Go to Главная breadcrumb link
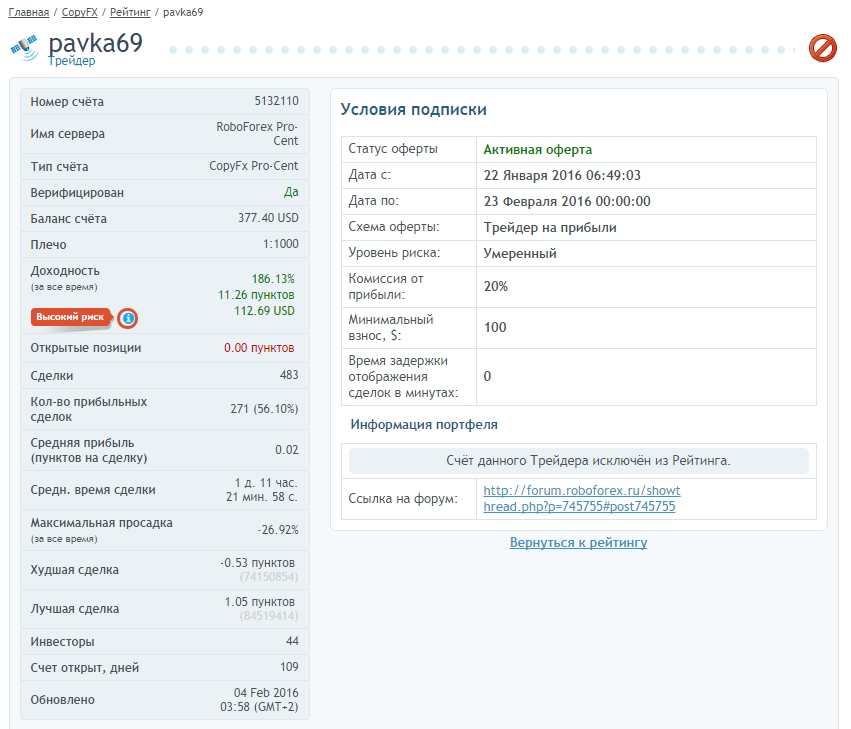851x729 pixels. click(29, 12)
